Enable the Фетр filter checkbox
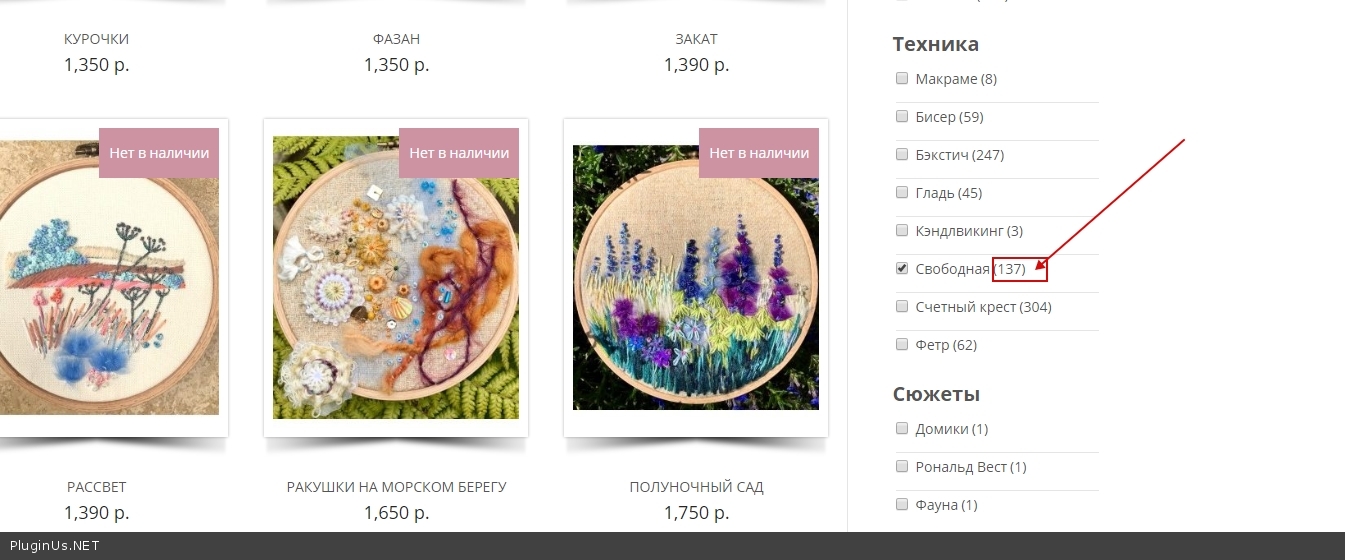 click(x=902, y=344)
